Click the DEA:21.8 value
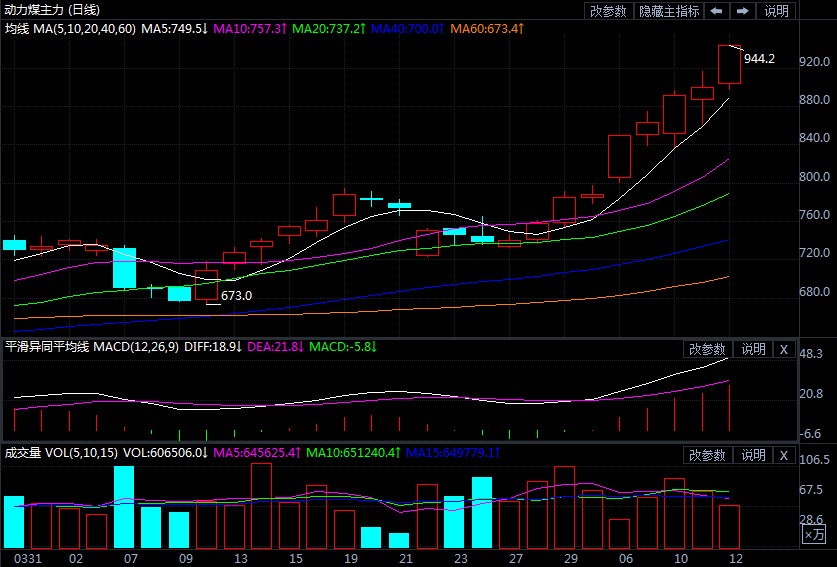The width and height of the screenshot is (837, 567). [x=275, y=347]
